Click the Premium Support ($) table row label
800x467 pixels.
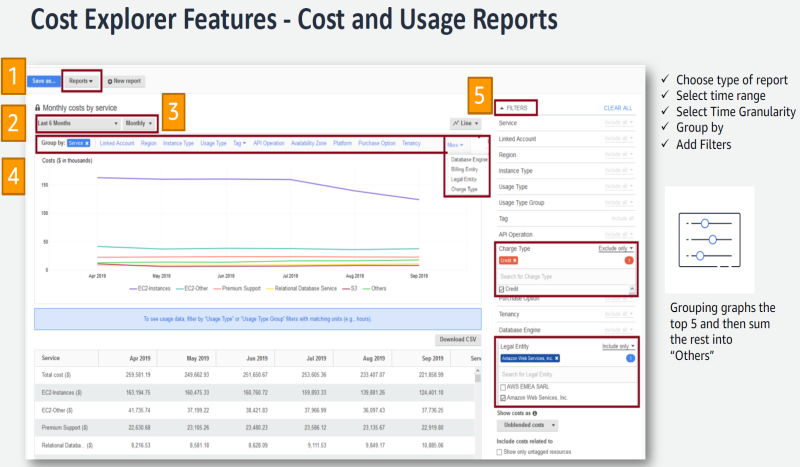[x=65, y=428]
